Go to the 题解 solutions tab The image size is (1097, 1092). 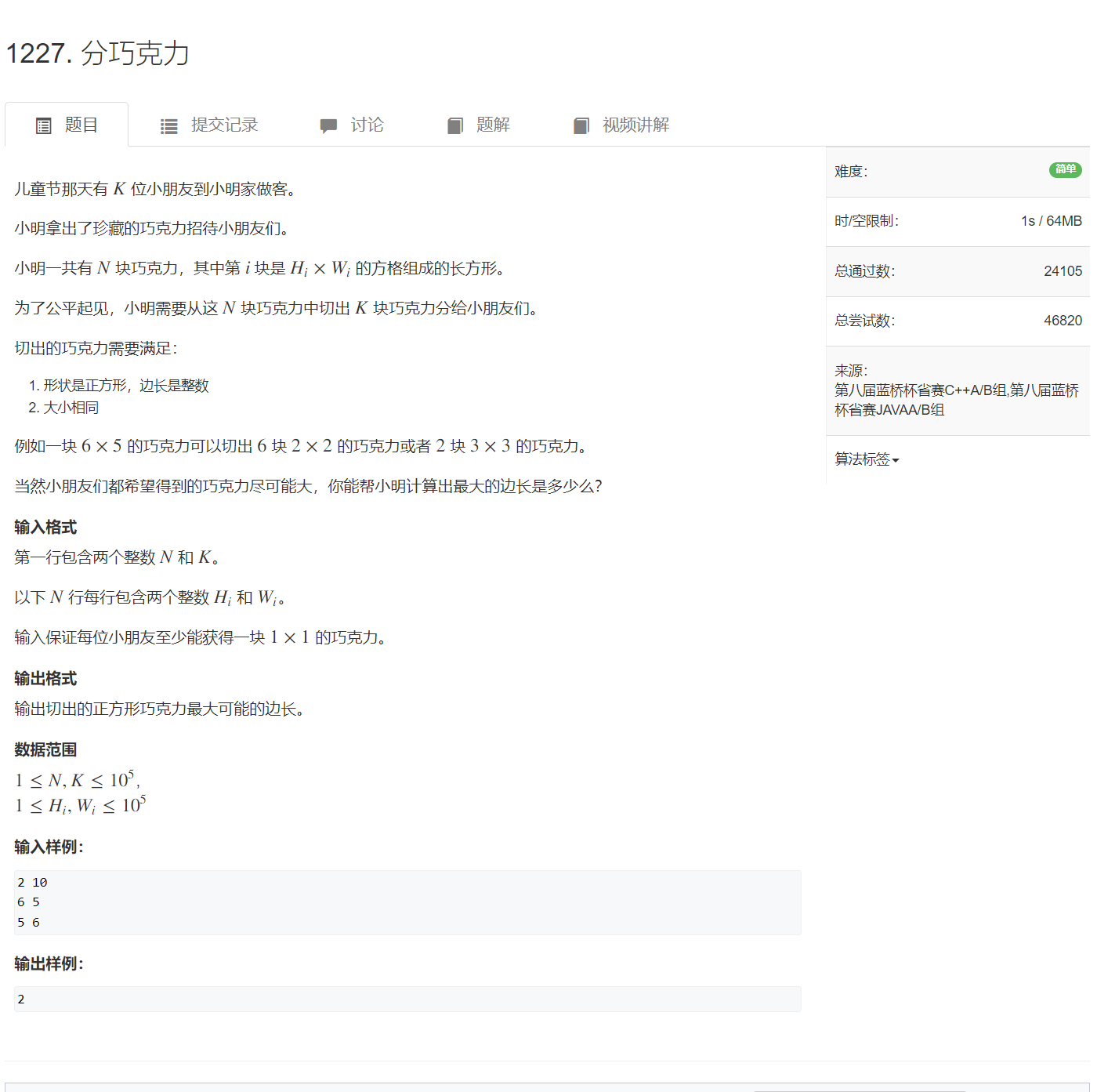(479, 125)
